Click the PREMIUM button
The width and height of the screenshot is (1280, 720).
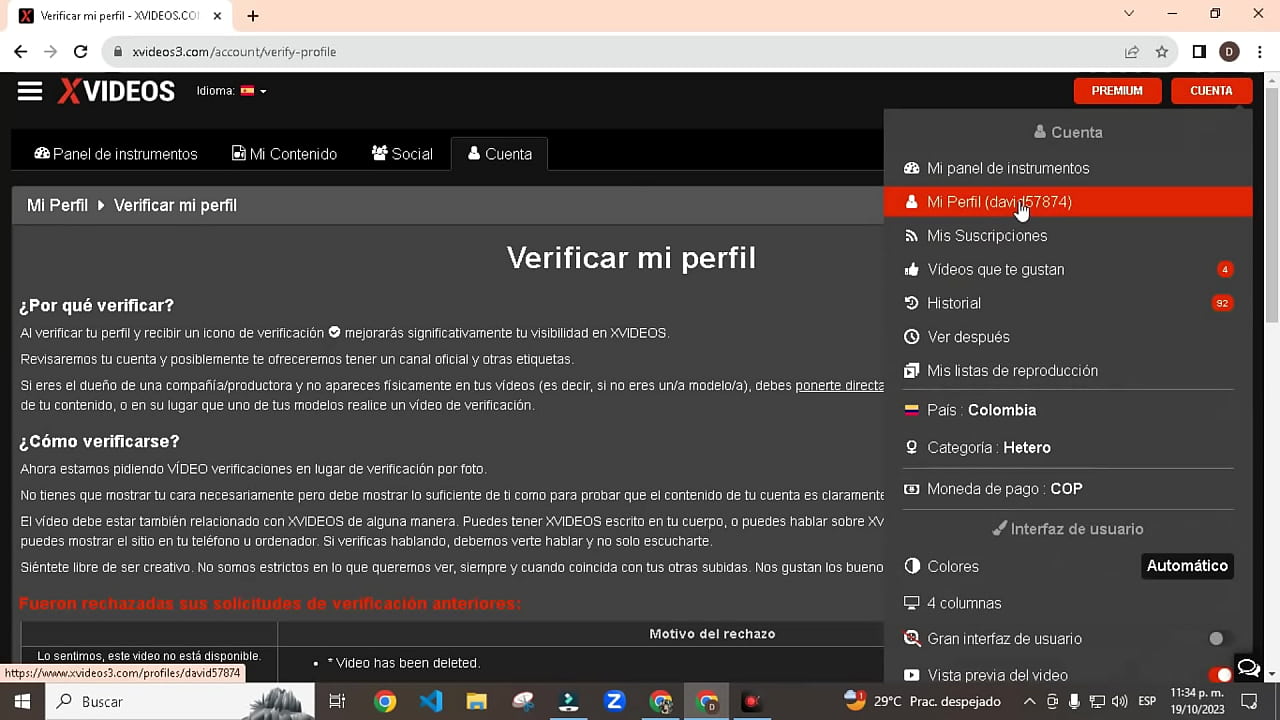coord(1117,91)
